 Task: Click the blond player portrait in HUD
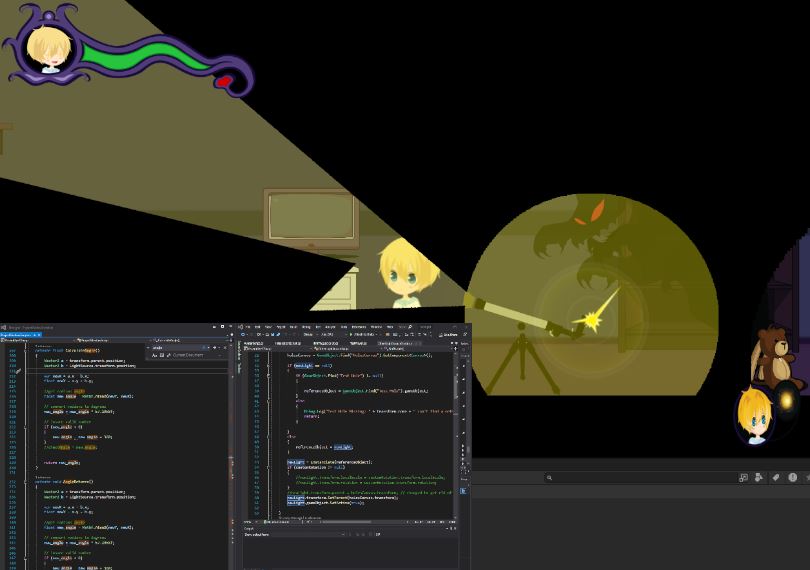pos(48,48)
